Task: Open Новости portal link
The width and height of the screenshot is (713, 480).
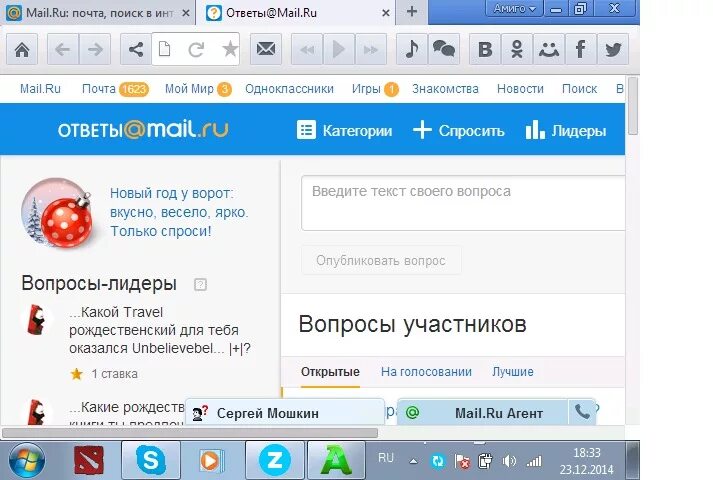Action: tap(520, 89)
